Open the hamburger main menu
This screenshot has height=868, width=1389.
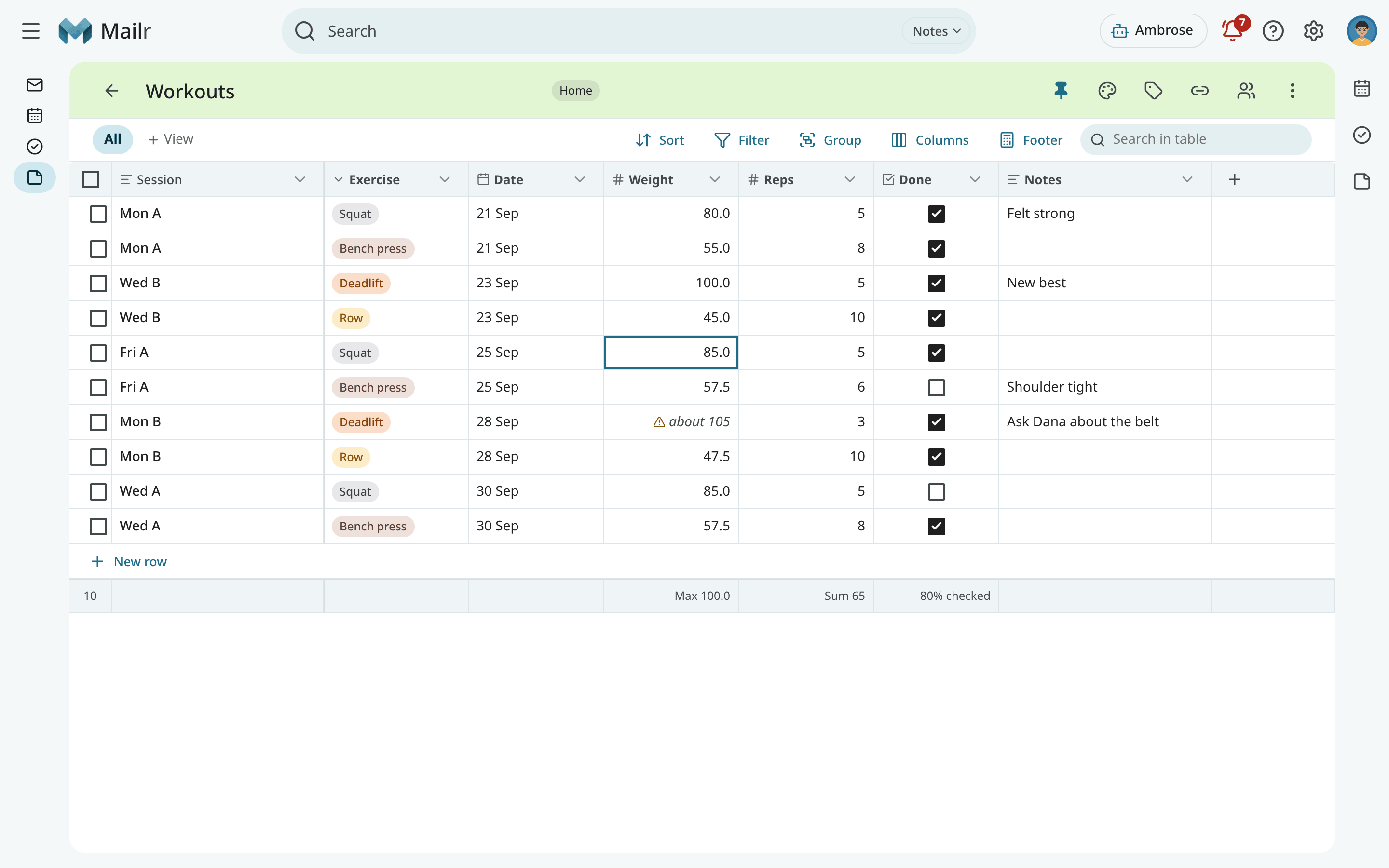(x=31, y=31)
